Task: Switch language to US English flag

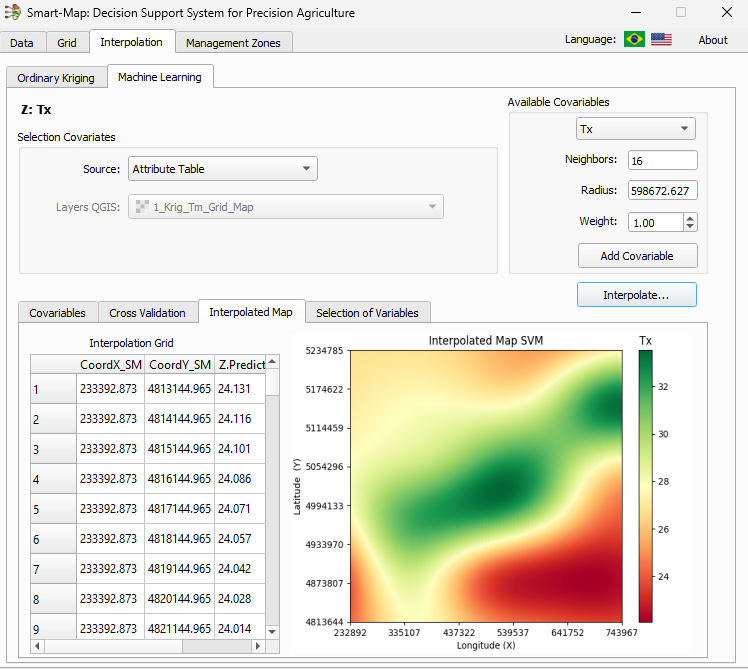Action: point(661,39)
